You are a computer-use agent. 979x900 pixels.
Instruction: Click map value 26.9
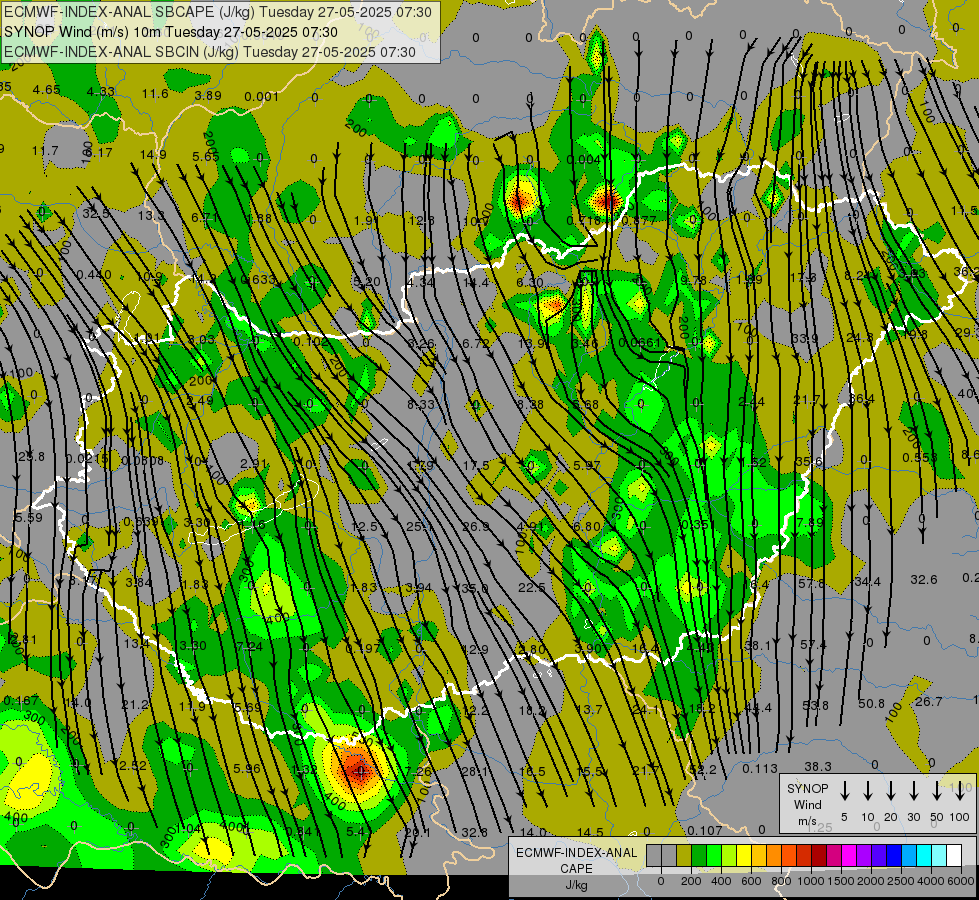(476, 527)
